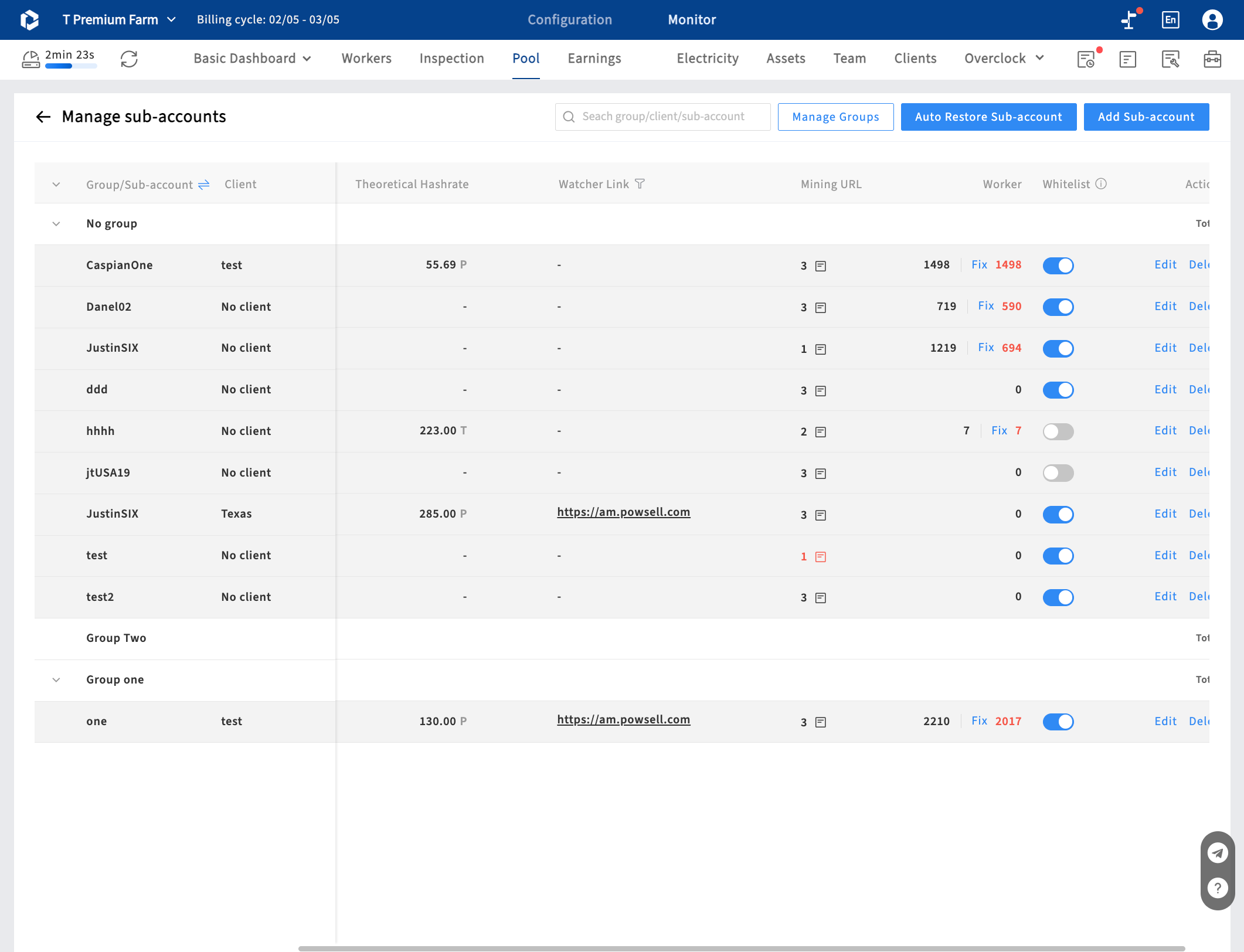Switch language with the En icon
The width and height of the screenshot is (1244, 952).
point(1170,20)
